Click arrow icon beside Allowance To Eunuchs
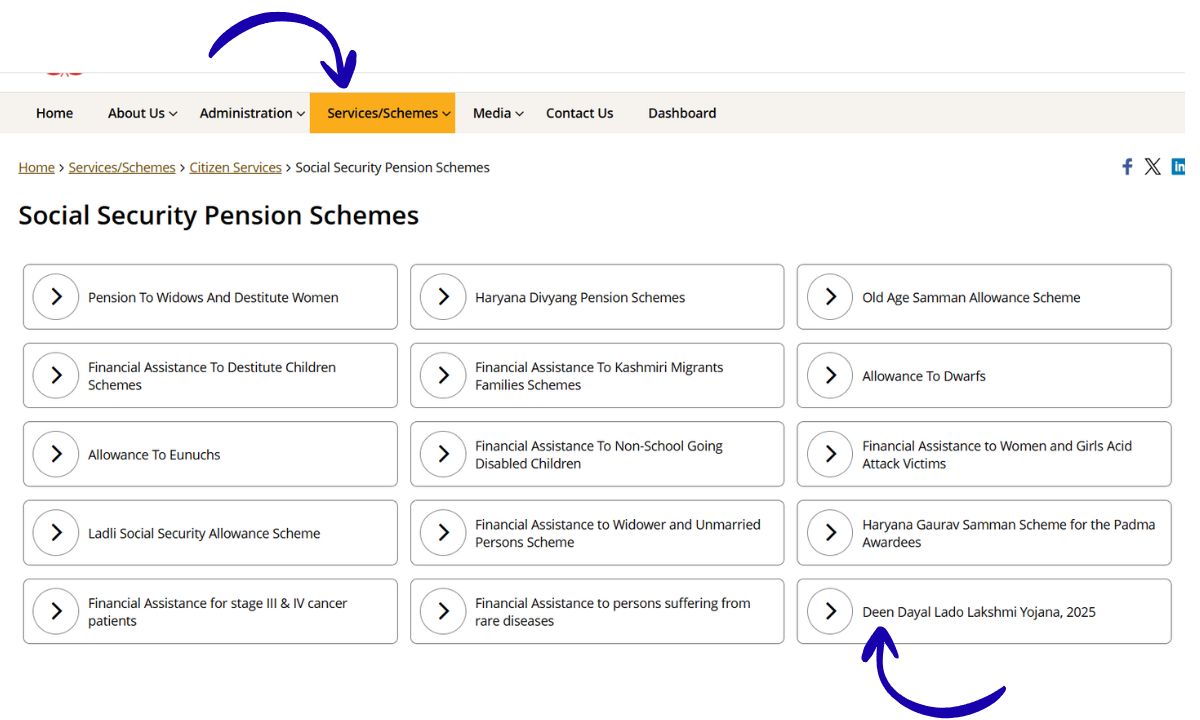The image size is (1200, 720). 56,454
